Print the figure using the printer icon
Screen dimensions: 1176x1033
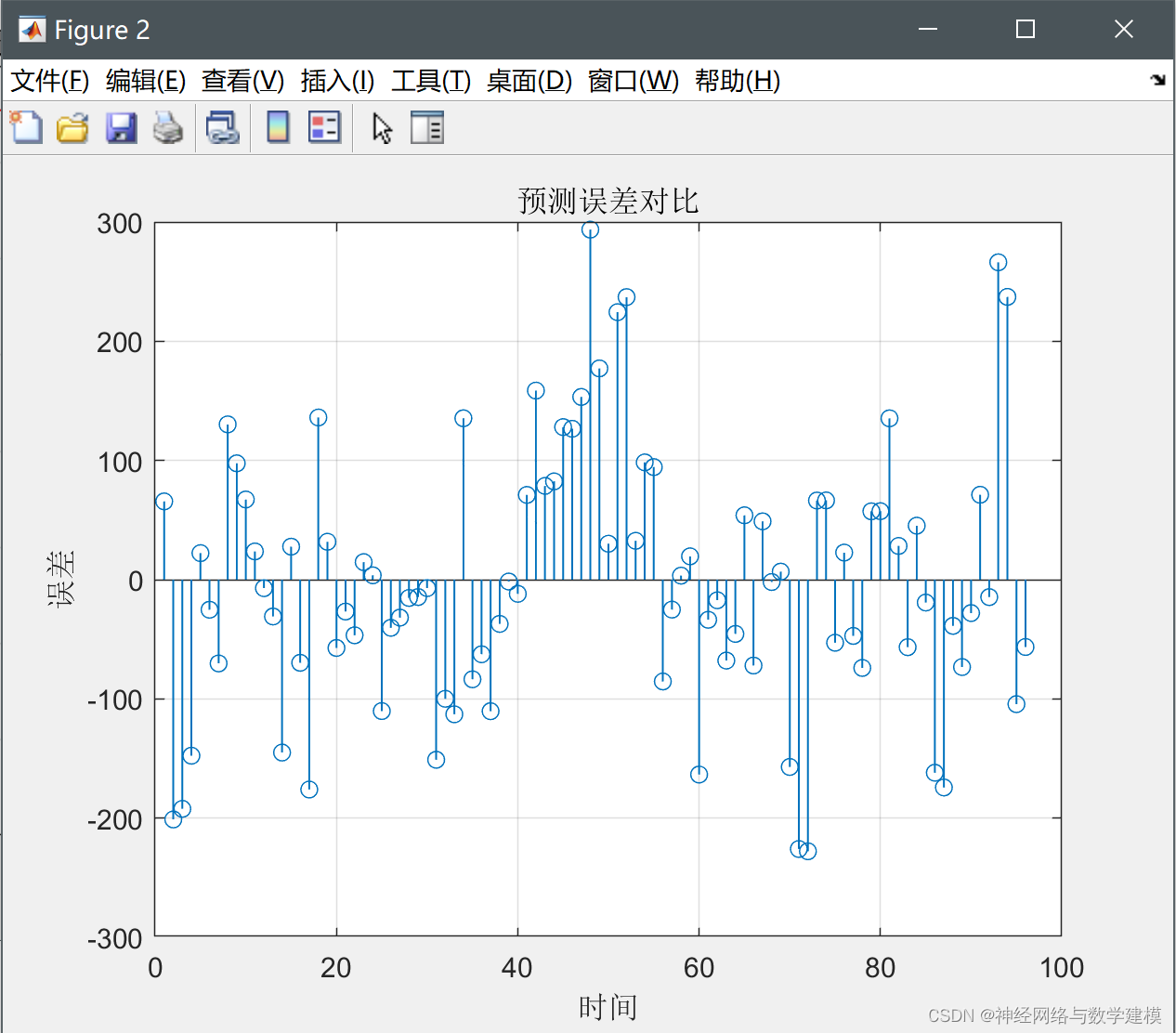click(168, 127)
